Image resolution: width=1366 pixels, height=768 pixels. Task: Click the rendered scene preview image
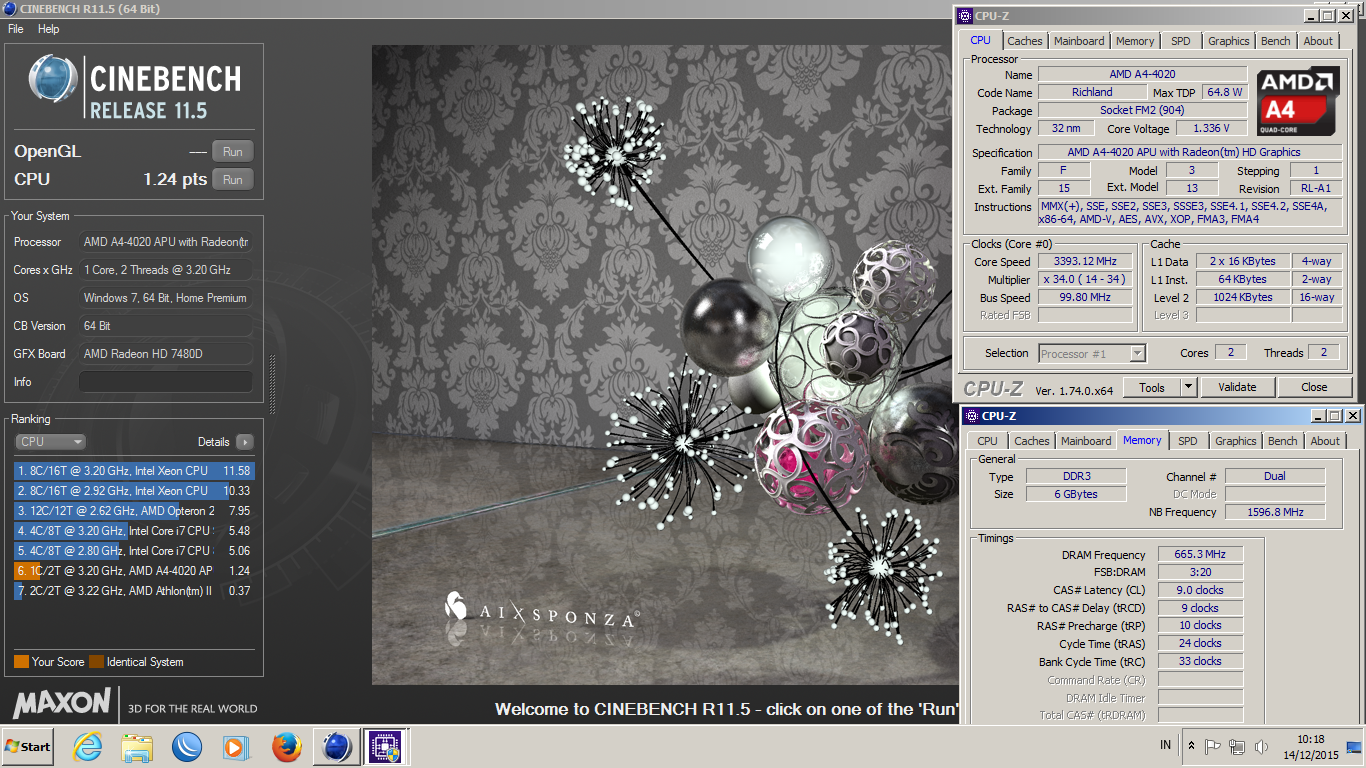click(665, 365)
